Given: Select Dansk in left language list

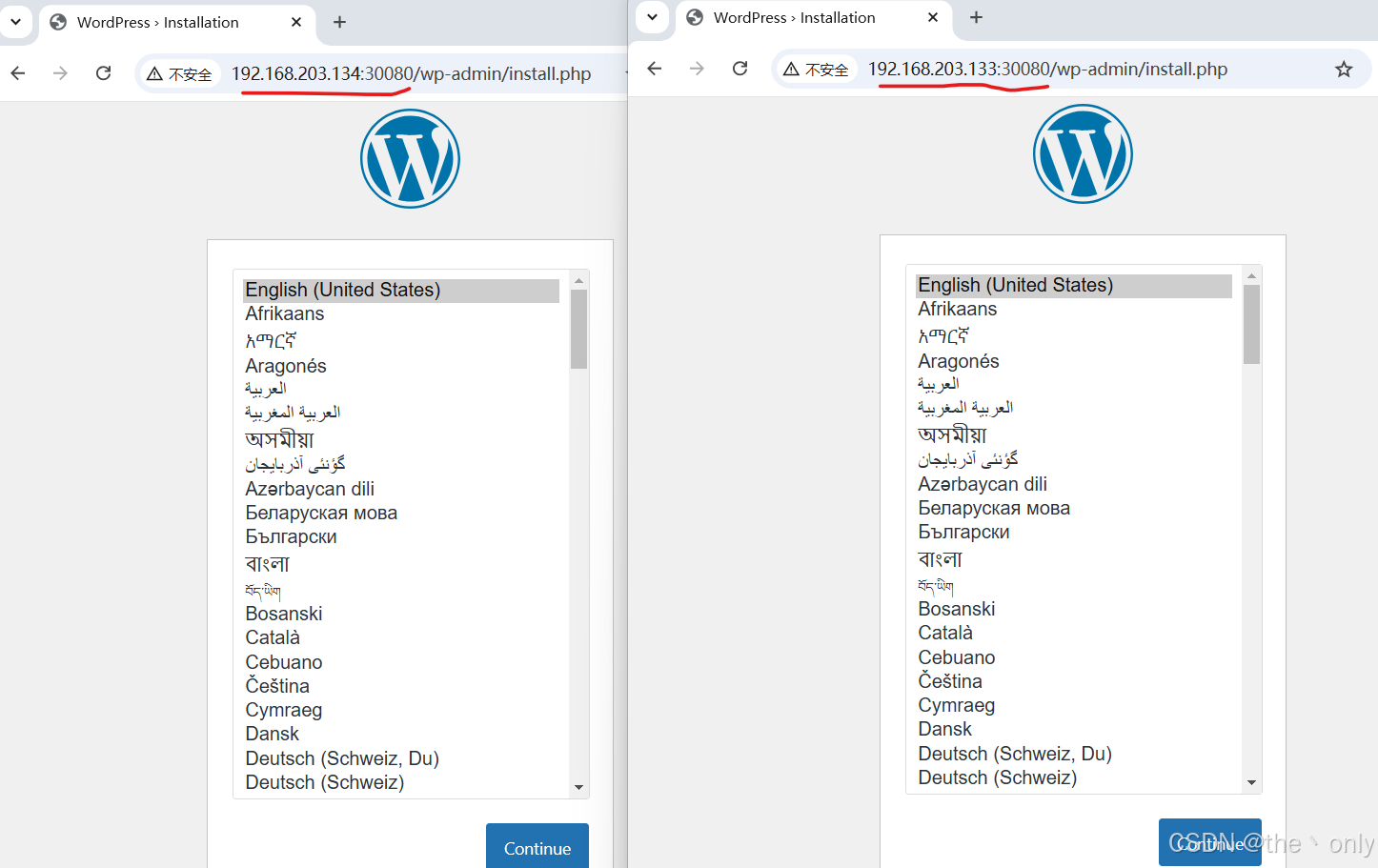Looking at the screenshot, I should click(401, 734).
